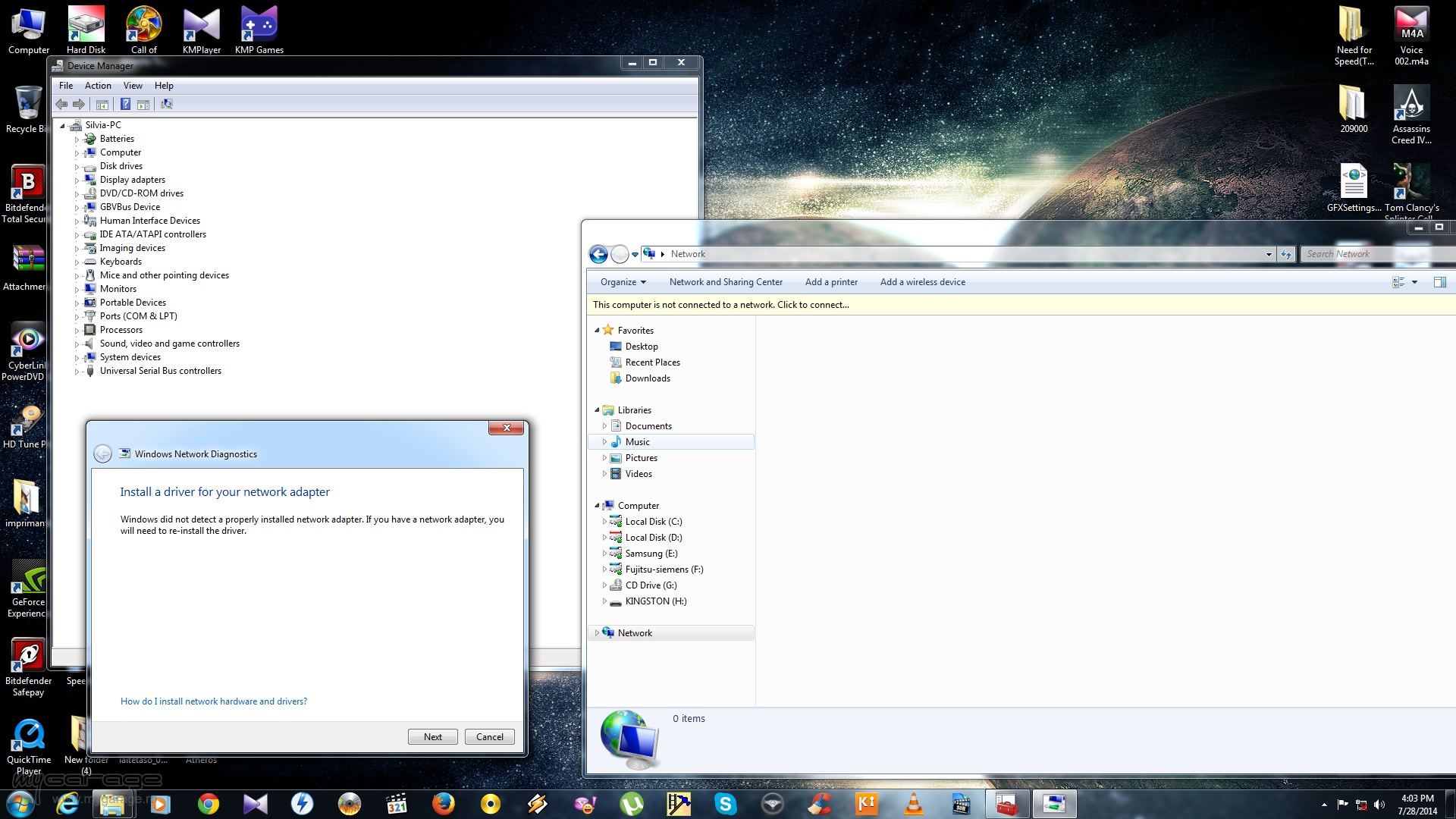Collapse the Silvia-PC root node
The width and height of the screenshot is (1456, 819).
coord(62,126)
